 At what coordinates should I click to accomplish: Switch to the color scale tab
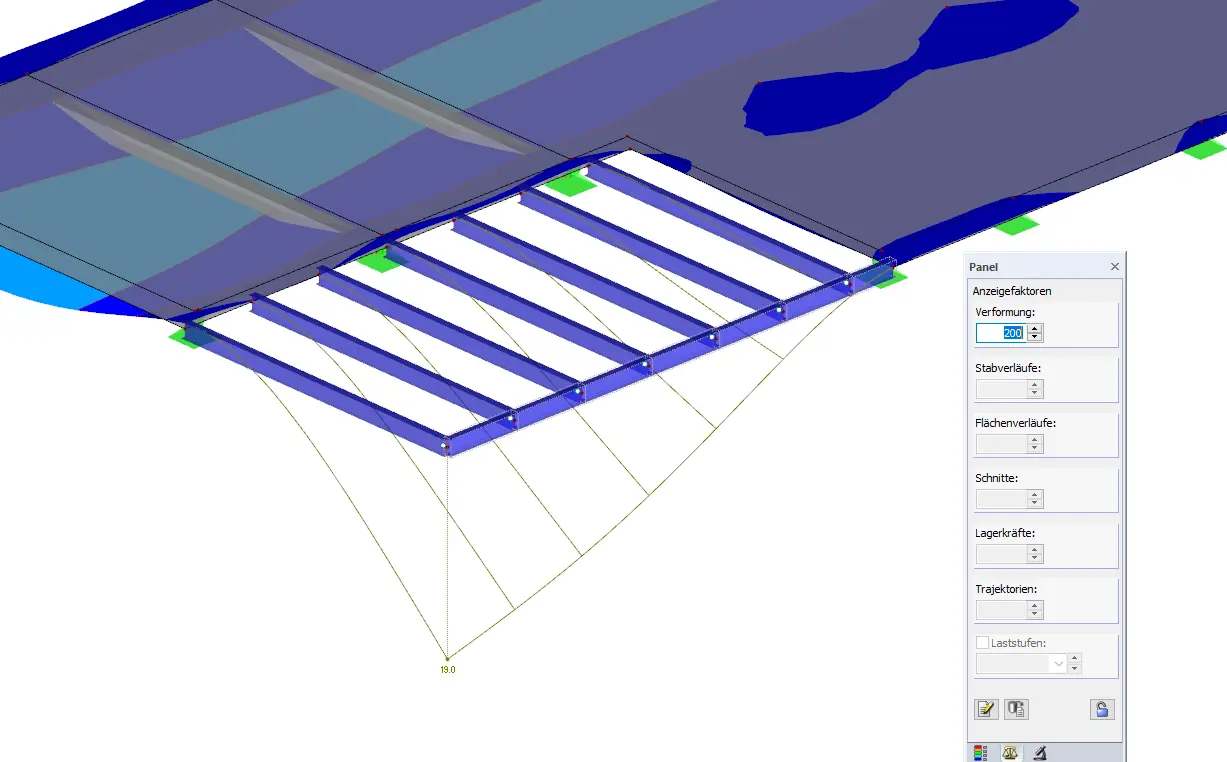[978, 752]
